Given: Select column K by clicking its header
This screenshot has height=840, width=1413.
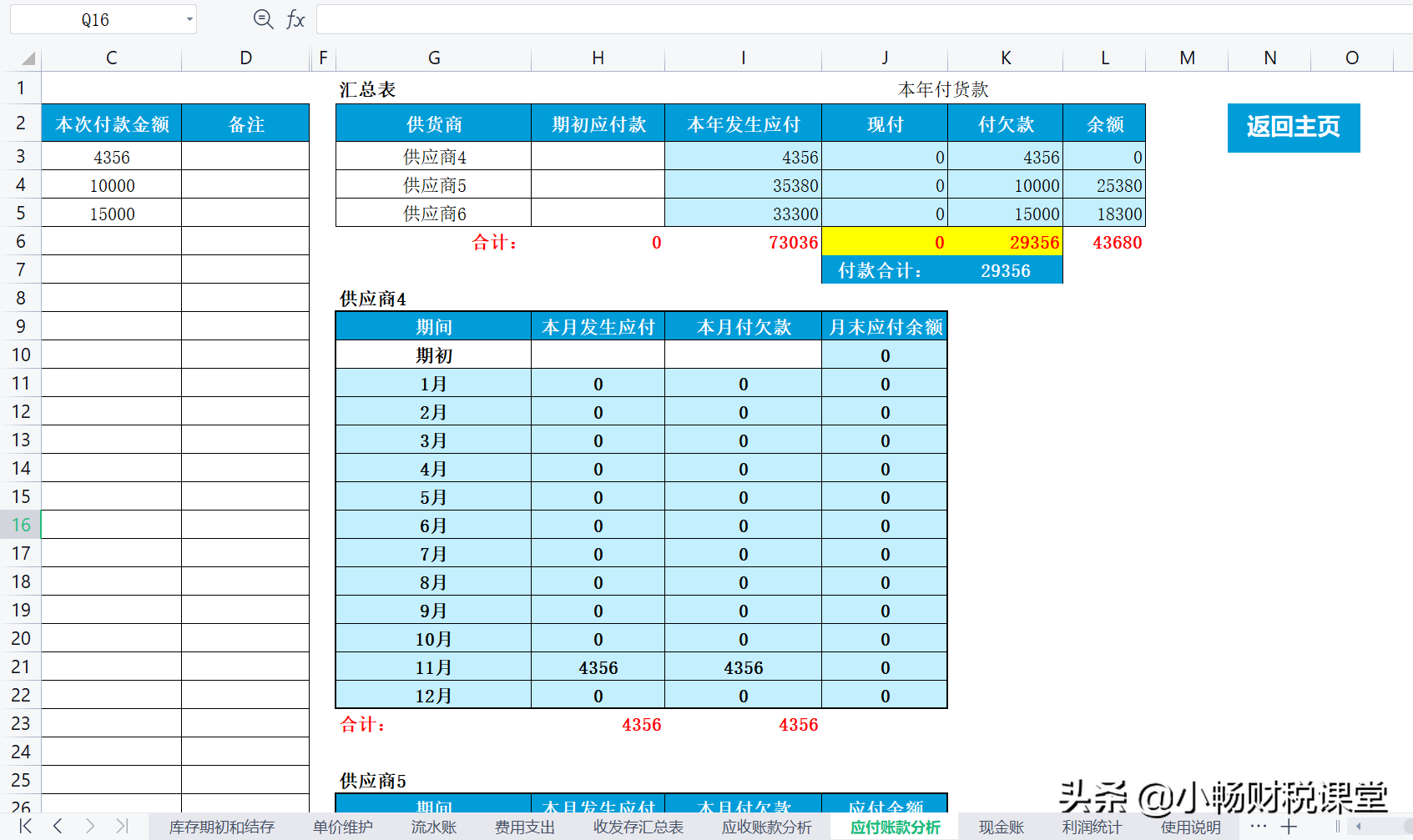Looking at the screenshot, I should coord(1005,58).
